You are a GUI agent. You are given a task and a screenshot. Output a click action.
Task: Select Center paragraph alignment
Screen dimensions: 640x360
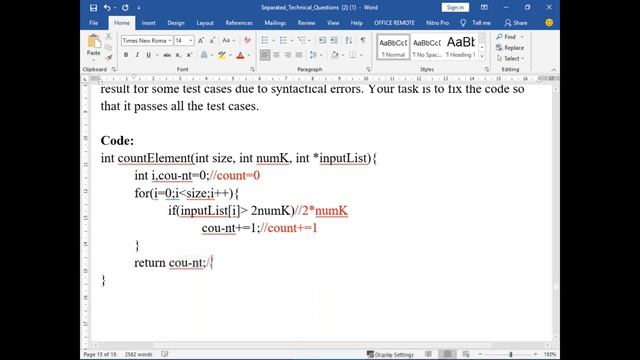[276, 55]
